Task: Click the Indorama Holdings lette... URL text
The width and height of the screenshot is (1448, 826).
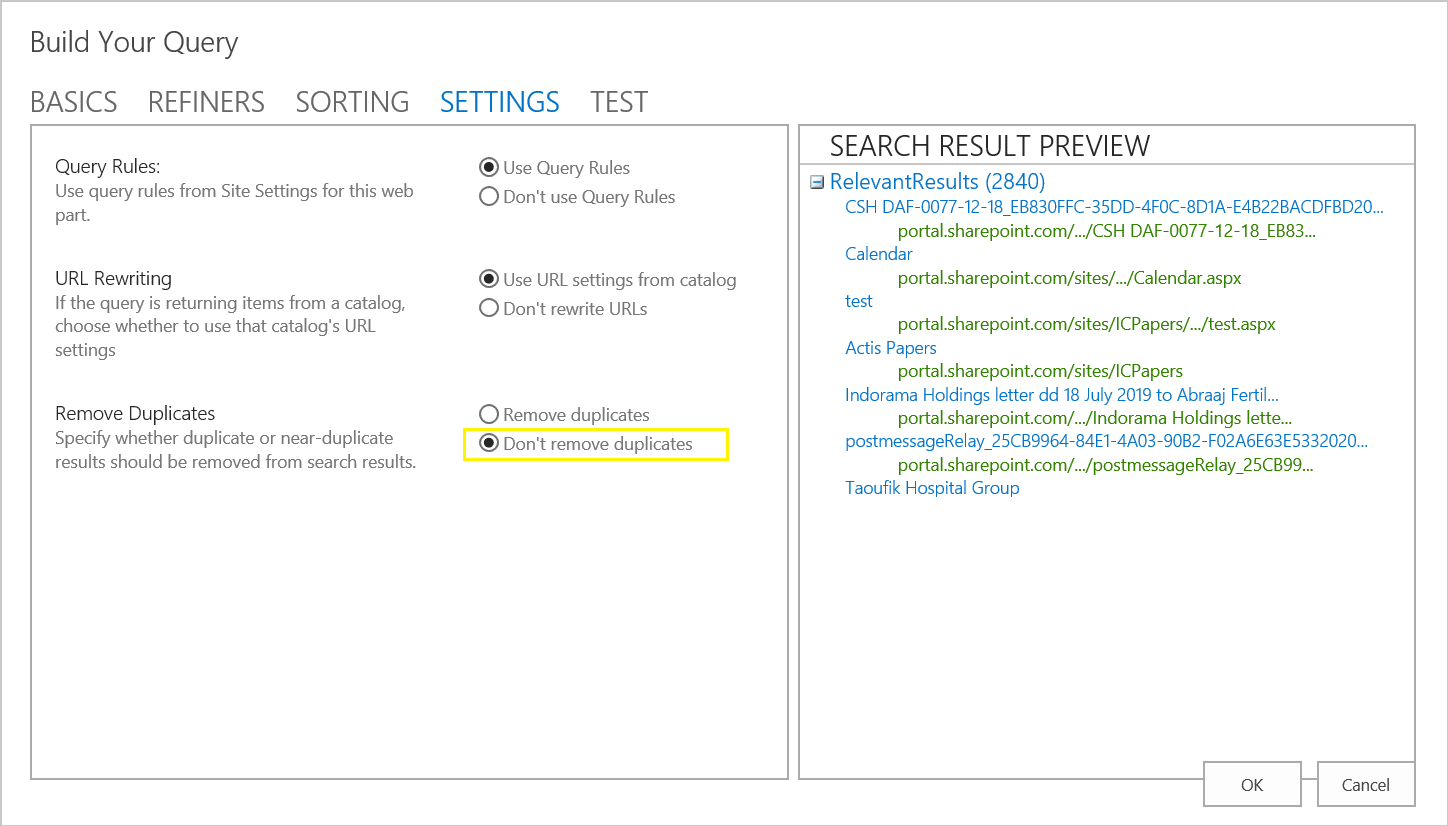Action: [x=1095, y=418]
